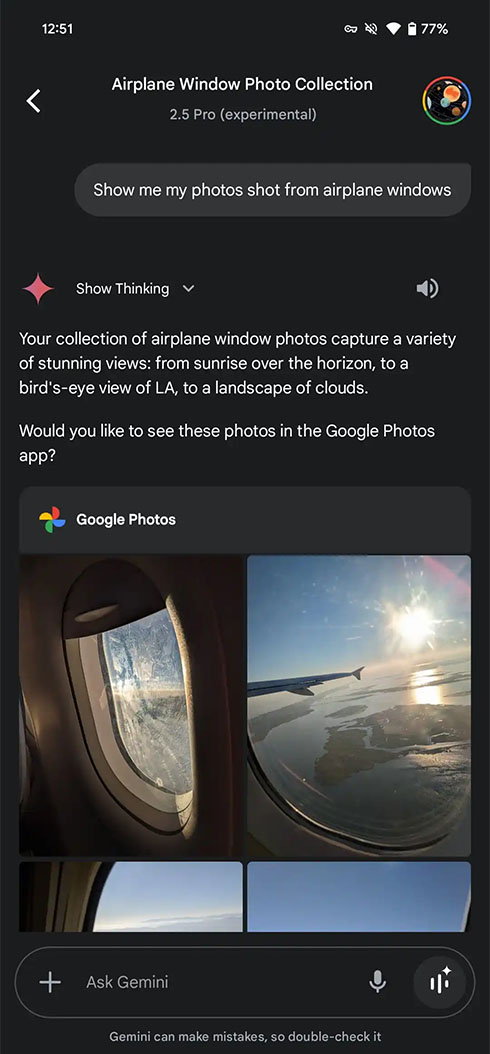Tap the speaker read-aloud icon

427,288
